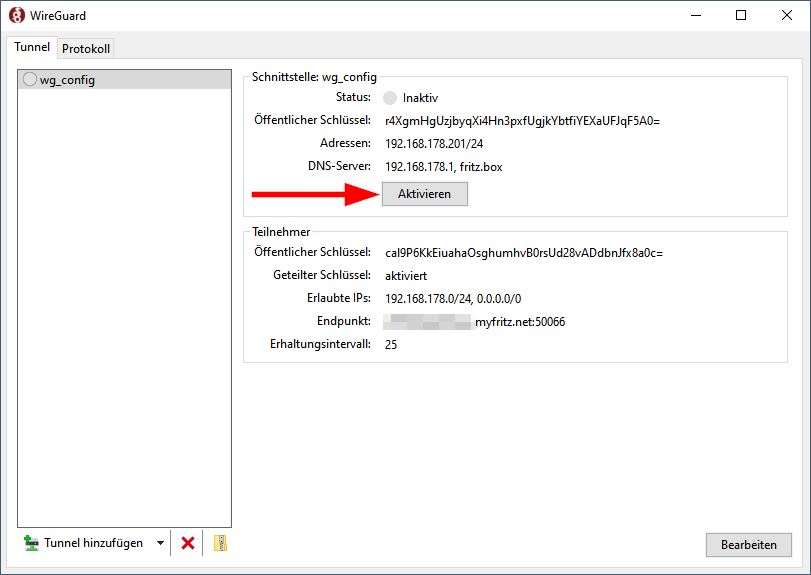Click Erhaltungsintervall value 25
This screenshot has height=575, width=811.
pyautogui.click(x=391, y=344)
